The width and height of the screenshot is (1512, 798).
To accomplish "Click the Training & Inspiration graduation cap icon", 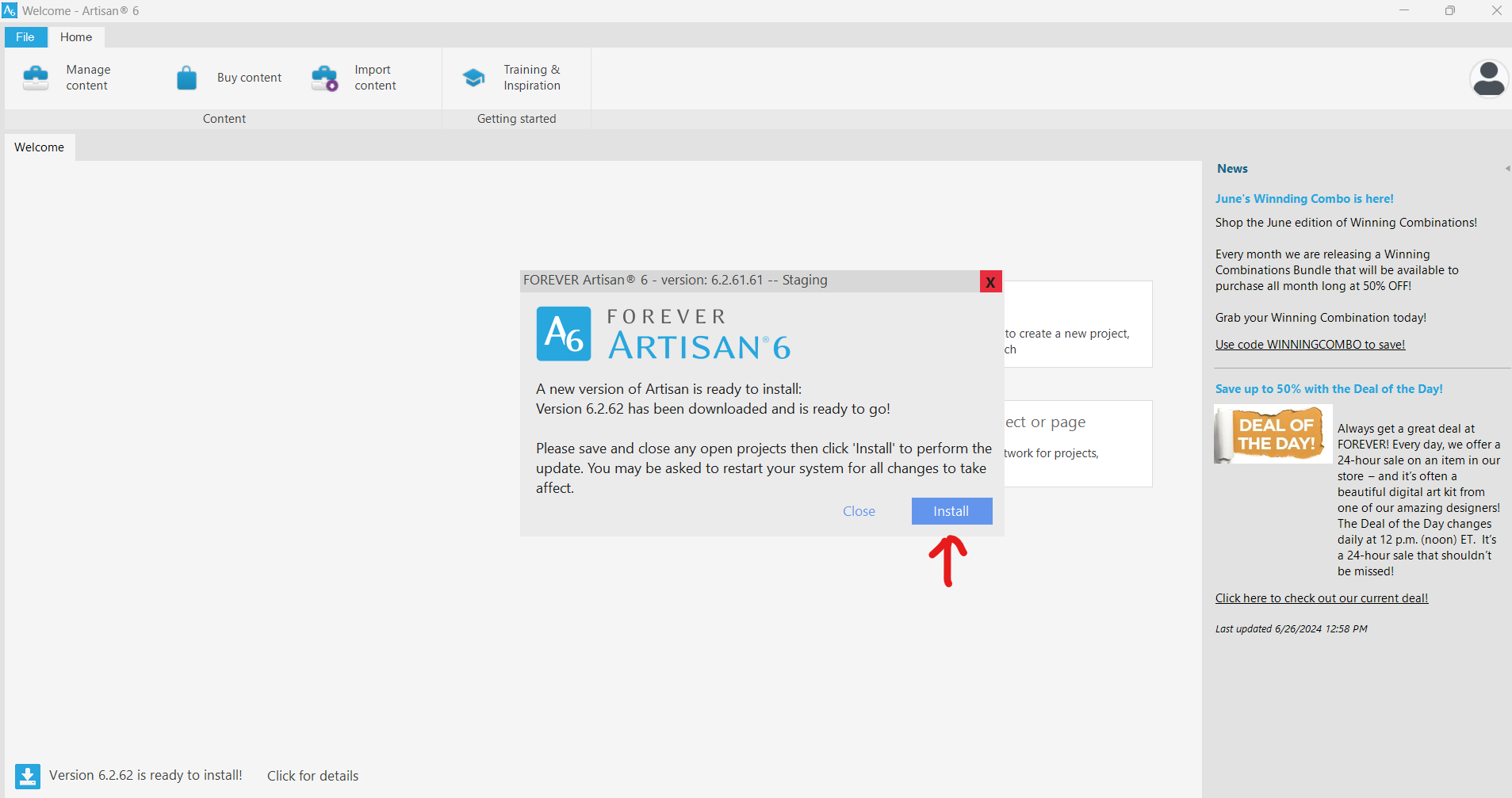I will pos(473,78).
